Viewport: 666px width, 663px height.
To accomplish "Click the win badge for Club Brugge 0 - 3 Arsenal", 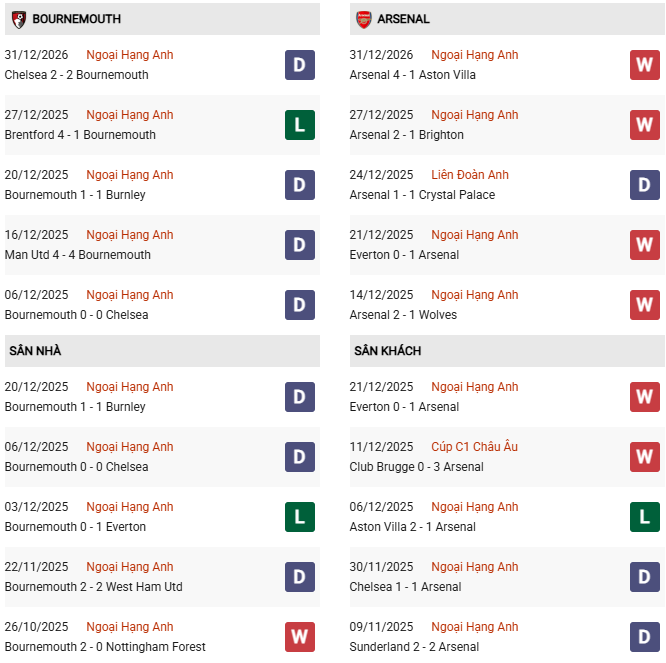I will click(645, 457).
